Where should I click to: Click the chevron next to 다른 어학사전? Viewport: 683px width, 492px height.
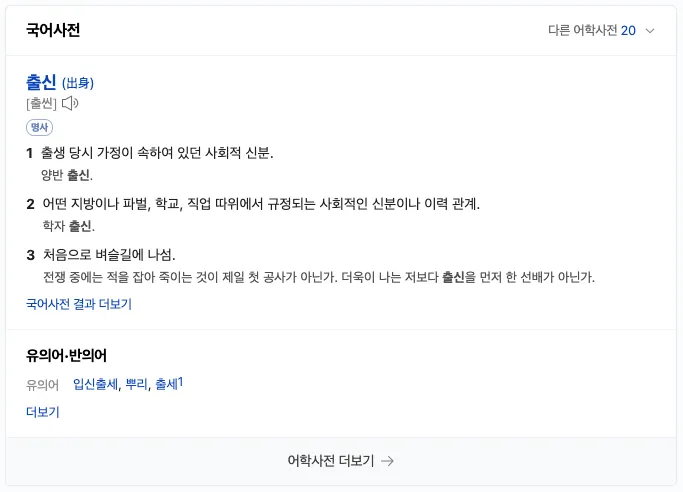point(650,31)
